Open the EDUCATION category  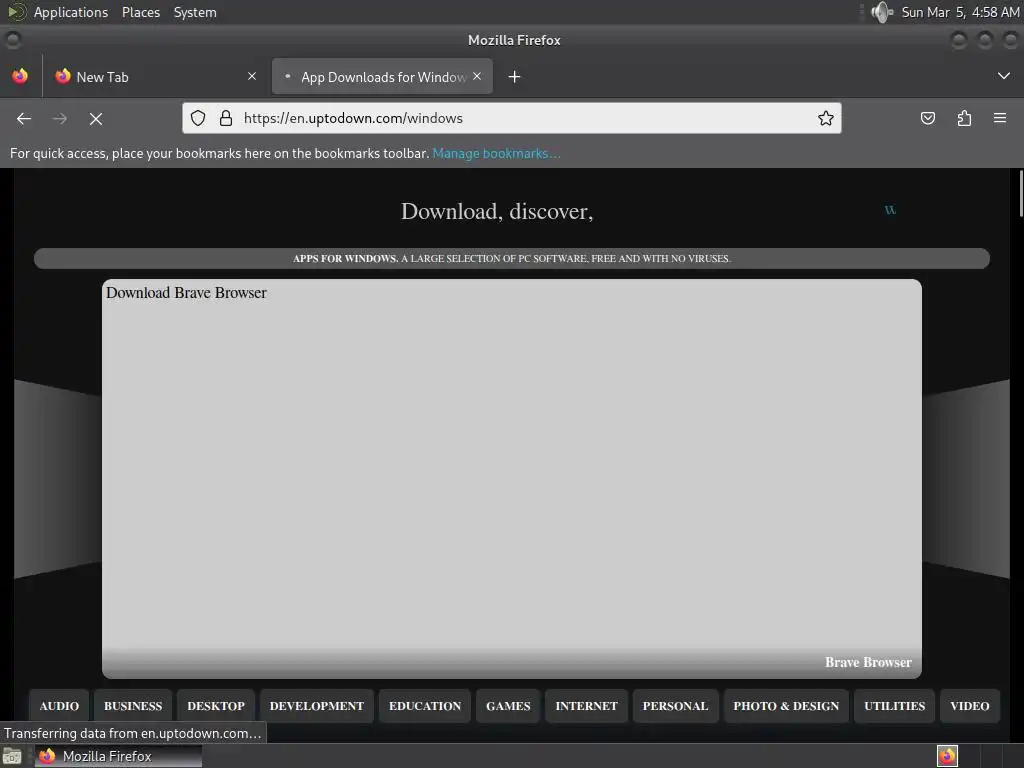click(424, 706)
